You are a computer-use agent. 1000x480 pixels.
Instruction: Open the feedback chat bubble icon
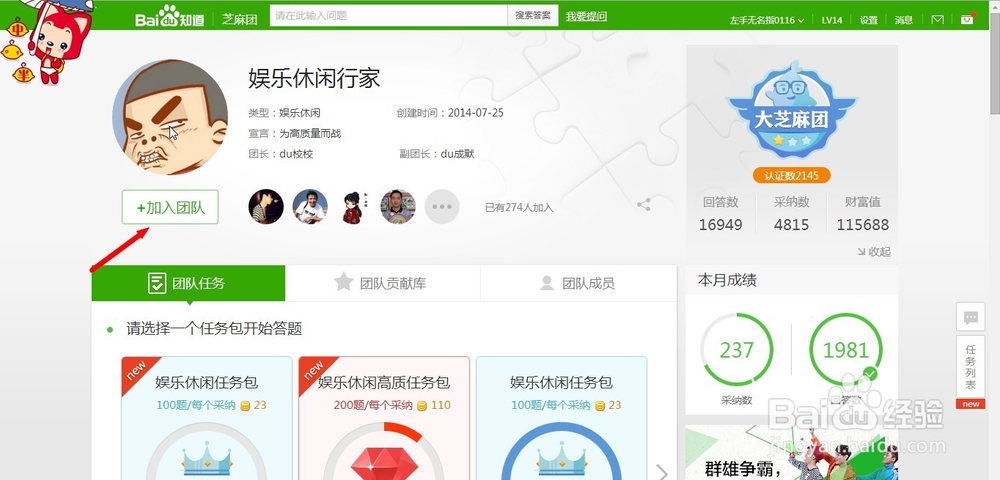pos(971,317)
